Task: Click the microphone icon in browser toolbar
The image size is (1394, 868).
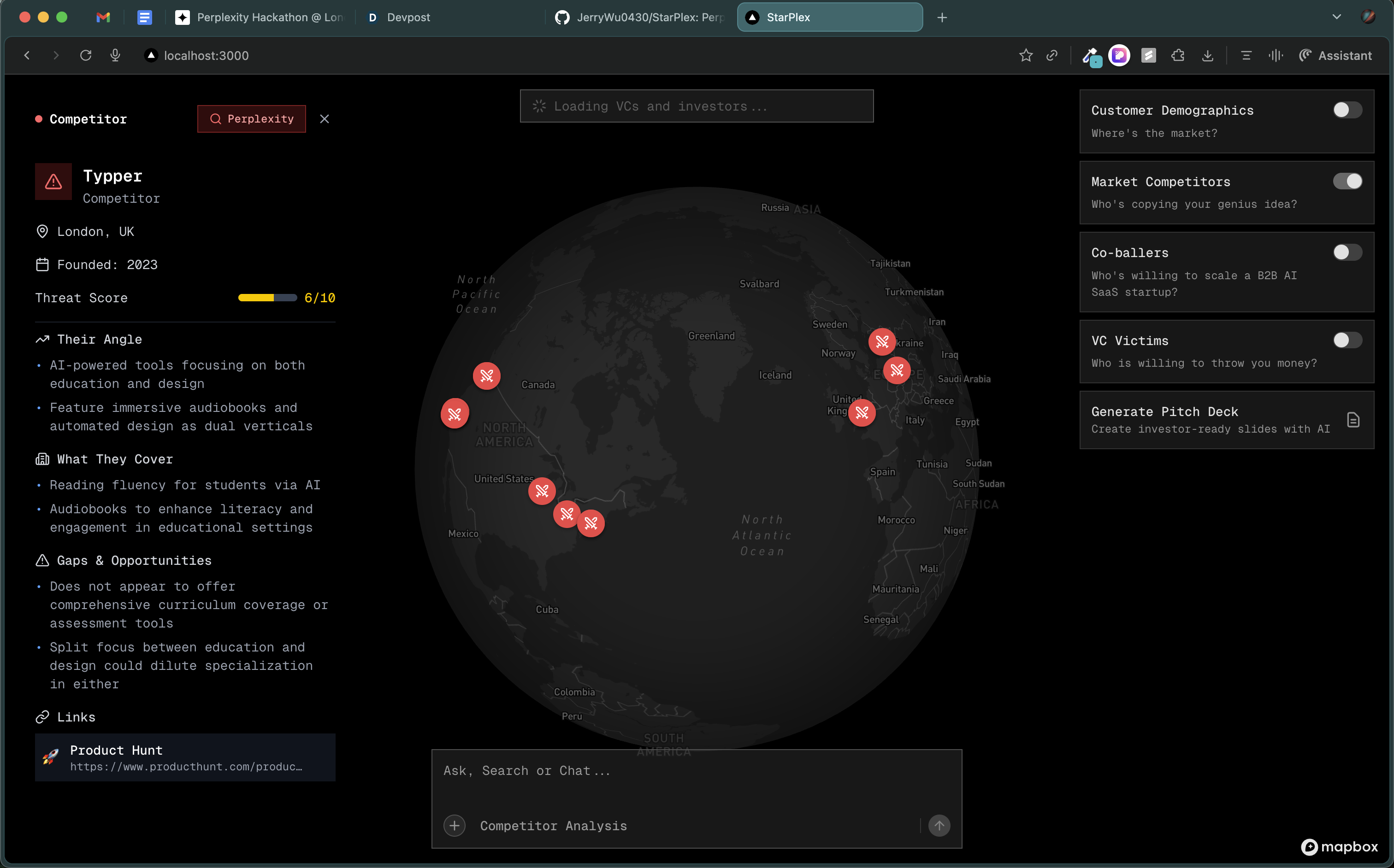Action: point(115,55)
